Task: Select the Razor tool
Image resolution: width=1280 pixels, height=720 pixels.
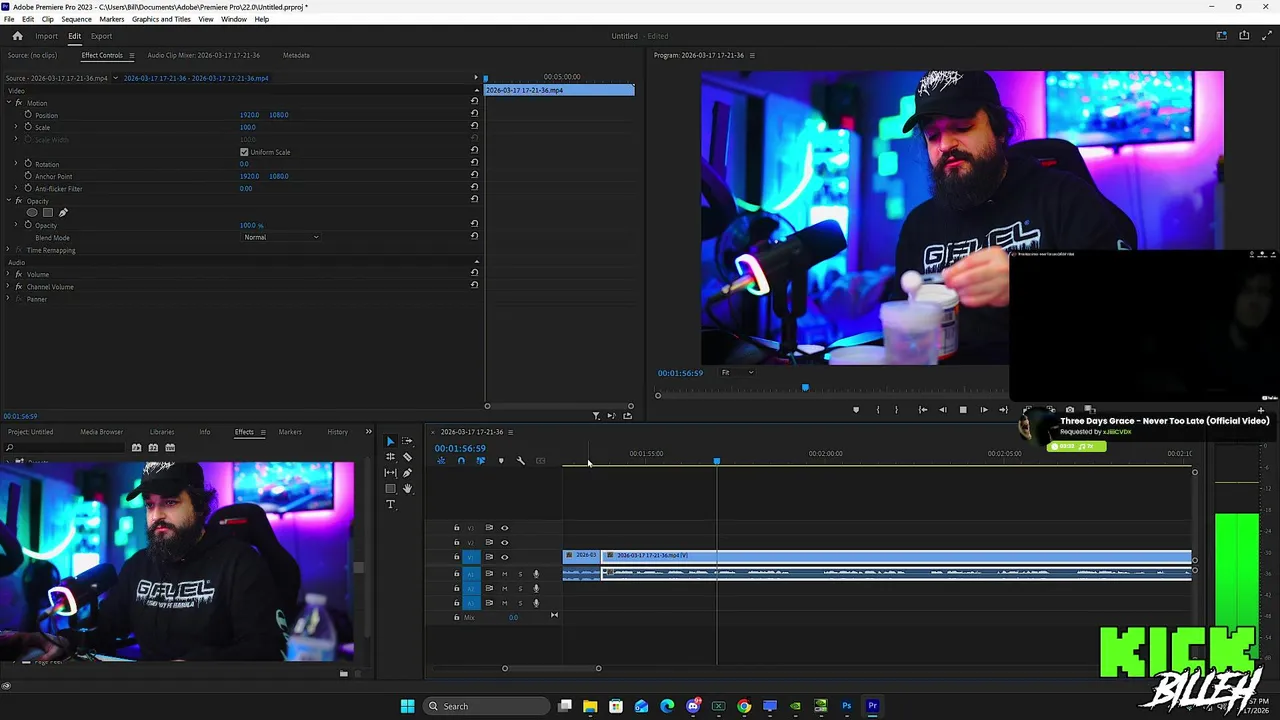Action: 407,457
